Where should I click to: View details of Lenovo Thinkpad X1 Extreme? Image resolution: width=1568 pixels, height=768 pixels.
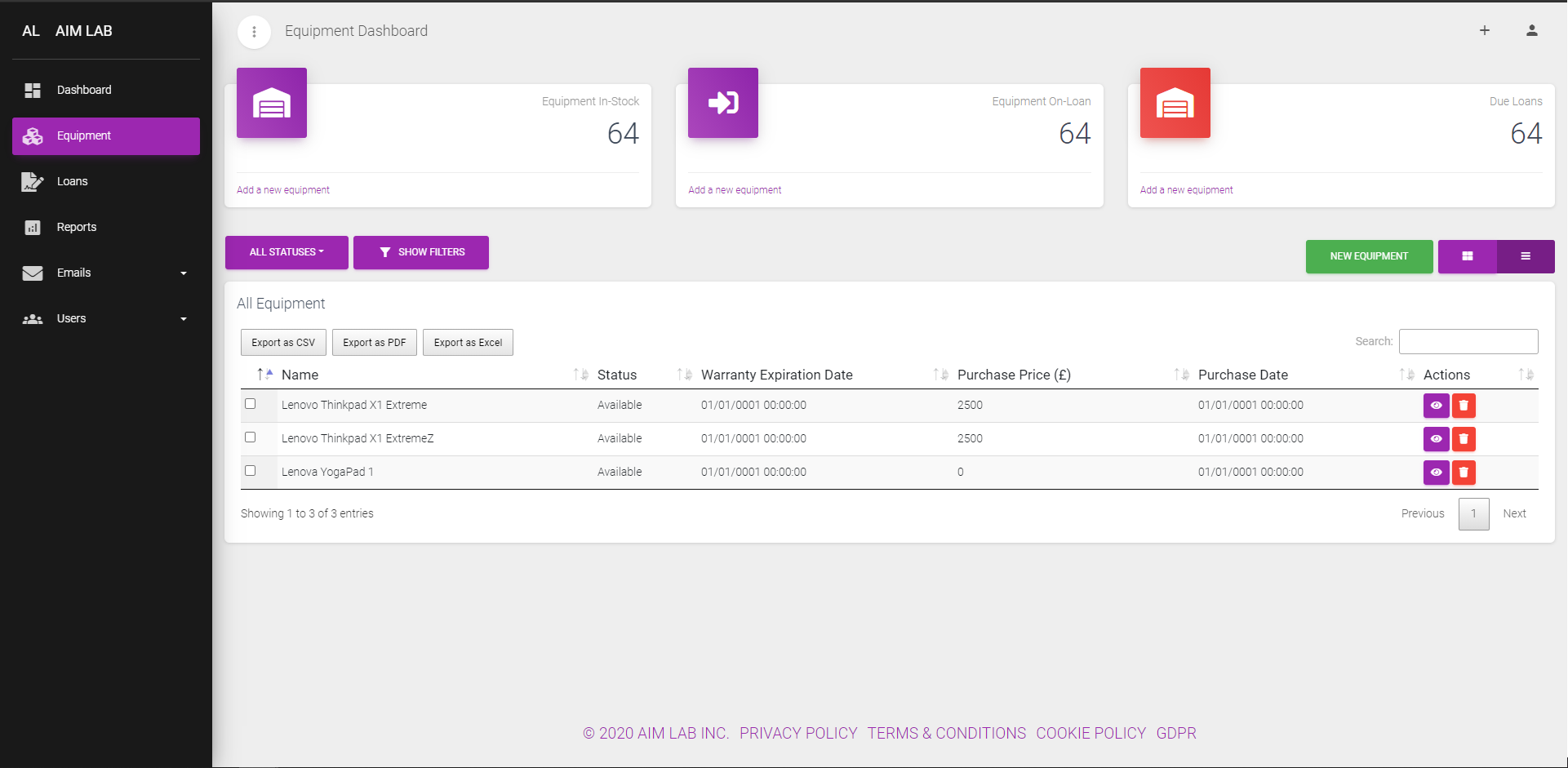point(1436,406)
